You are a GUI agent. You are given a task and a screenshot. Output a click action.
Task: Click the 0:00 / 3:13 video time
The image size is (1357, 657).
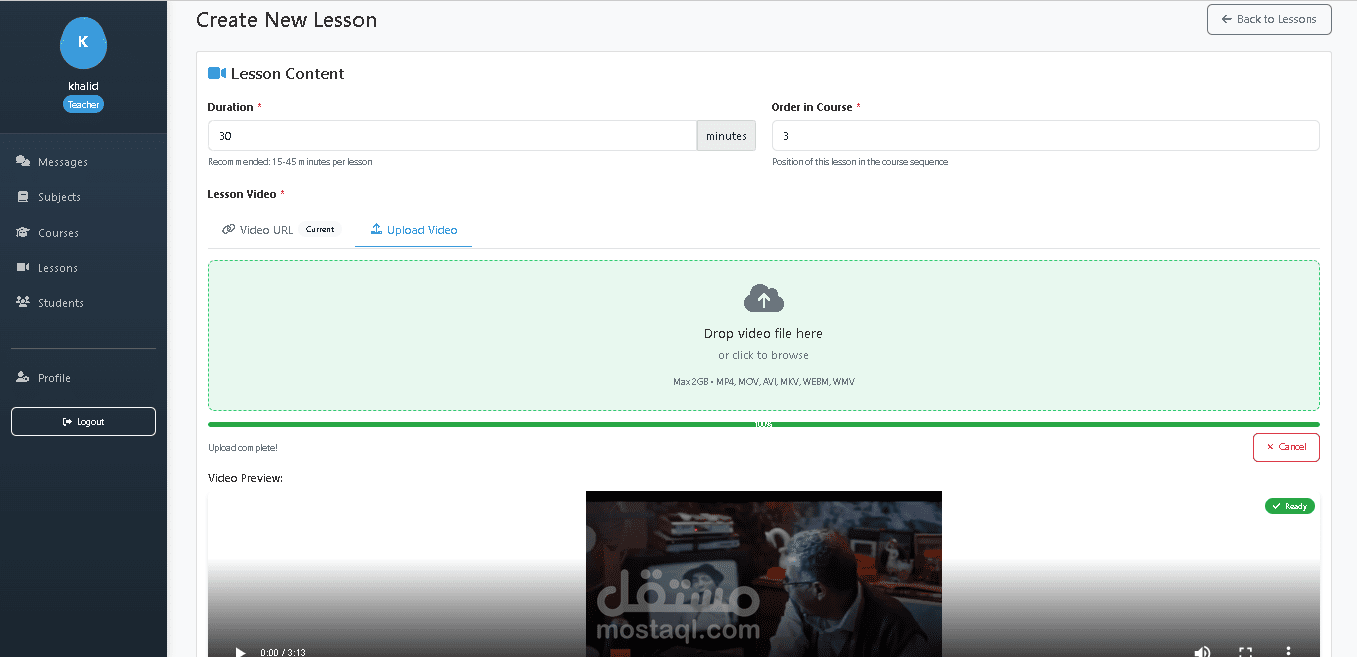(x=283, y=652)
